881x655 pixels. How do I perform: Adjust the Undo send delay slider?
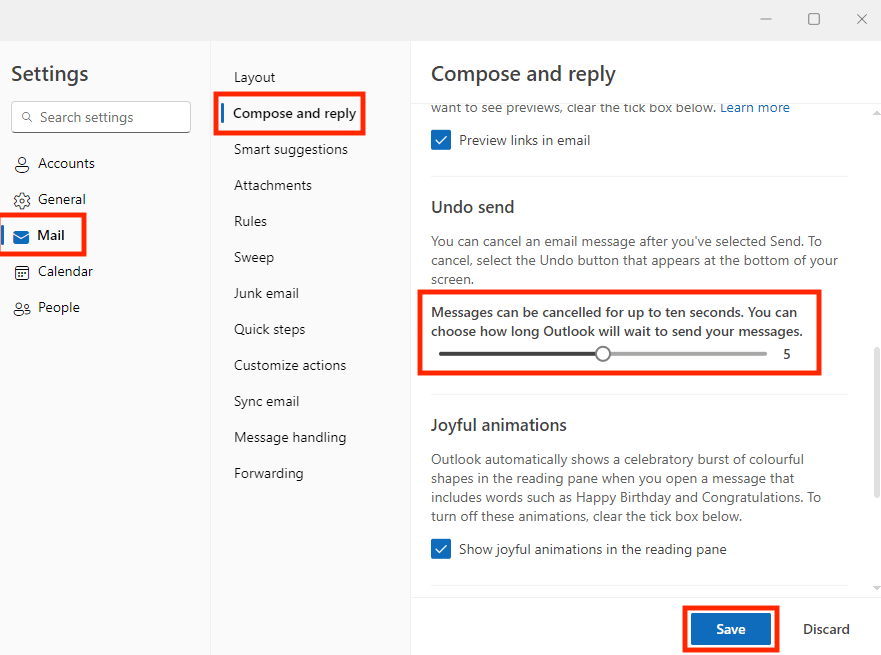[602, 353]
